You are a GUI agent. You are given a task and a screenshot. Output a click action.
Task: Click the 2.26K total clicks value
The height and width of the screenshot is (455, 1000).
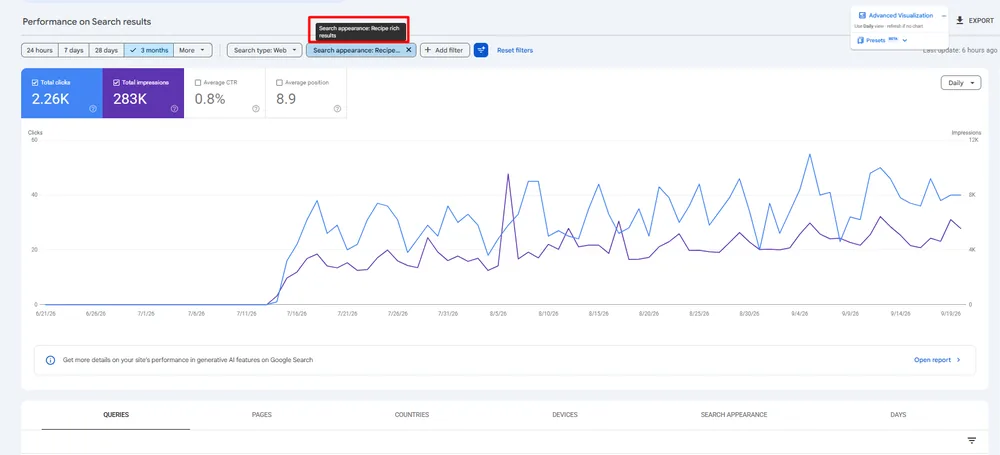point(50,99)
